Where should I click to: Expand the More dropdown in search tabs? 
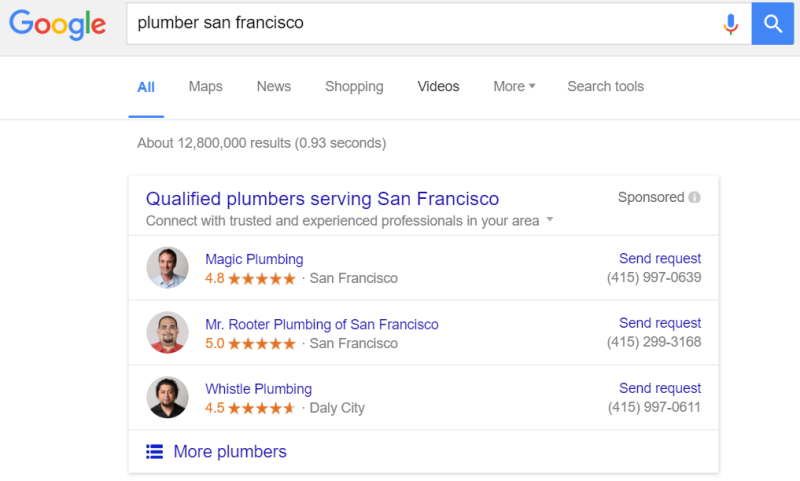click(514, 86)
